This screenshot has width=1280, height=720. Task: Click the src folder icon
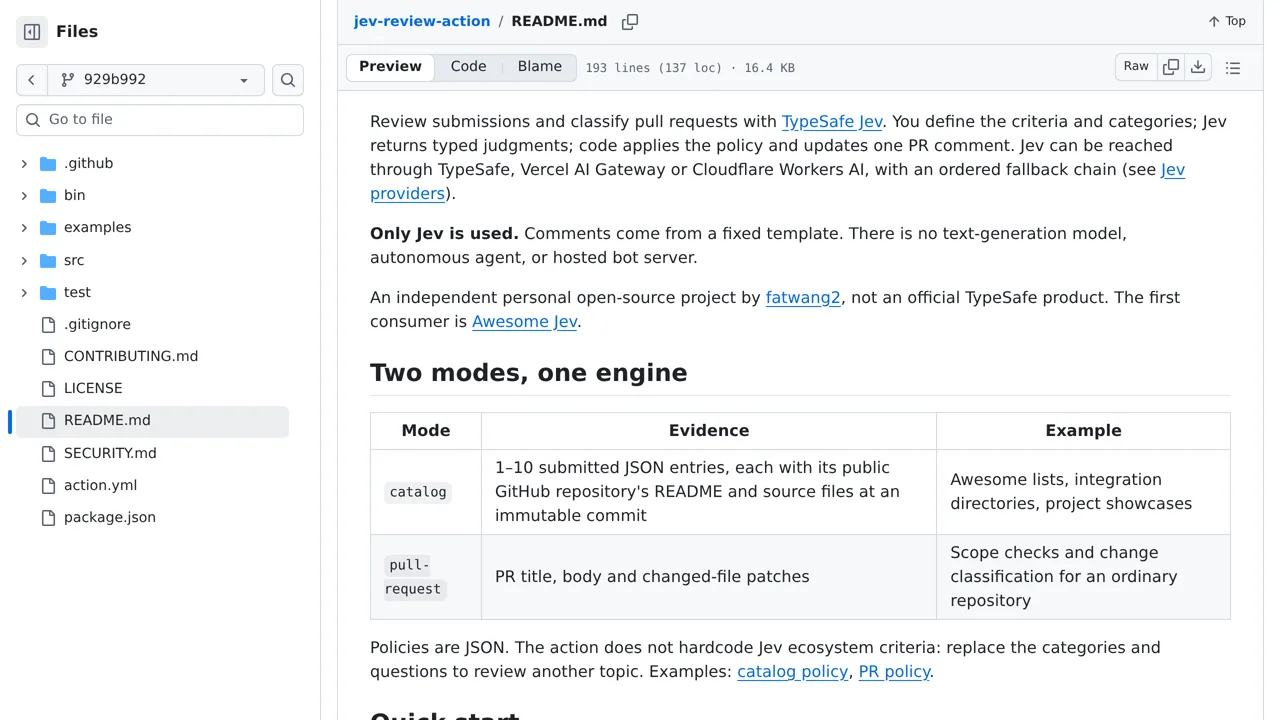(48, 261)
